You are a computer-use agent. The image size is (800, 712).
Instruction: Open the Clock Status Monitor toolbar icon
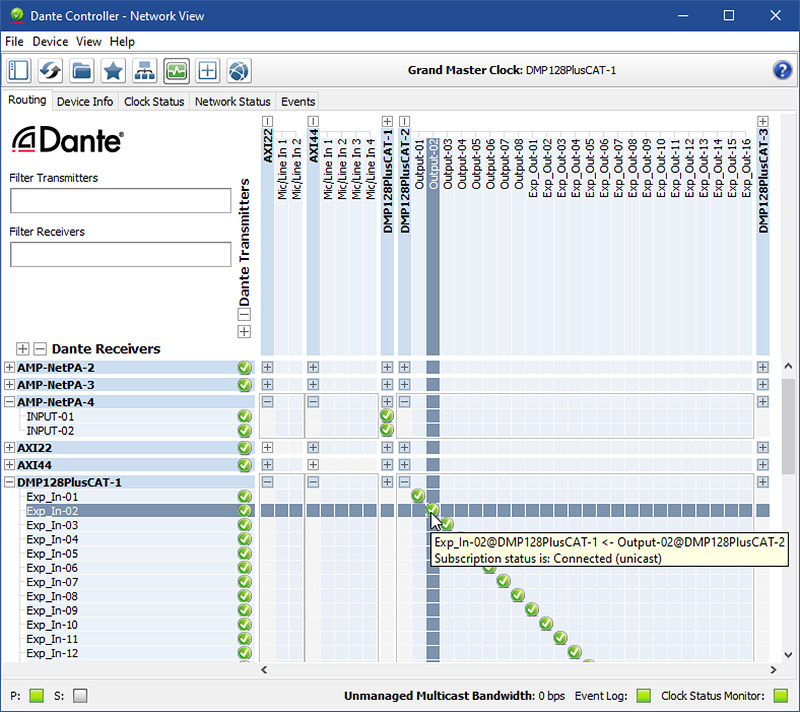(176, 70)
